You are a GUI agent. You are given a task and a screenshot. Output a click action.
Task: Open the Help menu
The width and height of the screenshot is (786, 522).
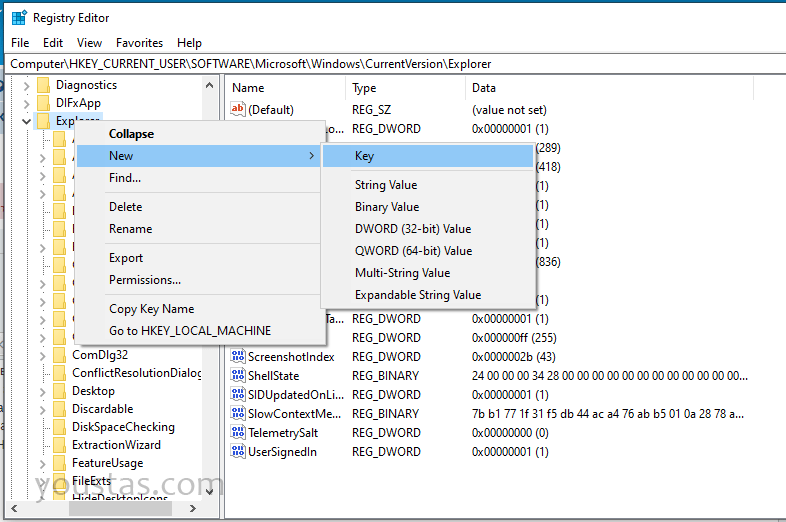point(189,43)
